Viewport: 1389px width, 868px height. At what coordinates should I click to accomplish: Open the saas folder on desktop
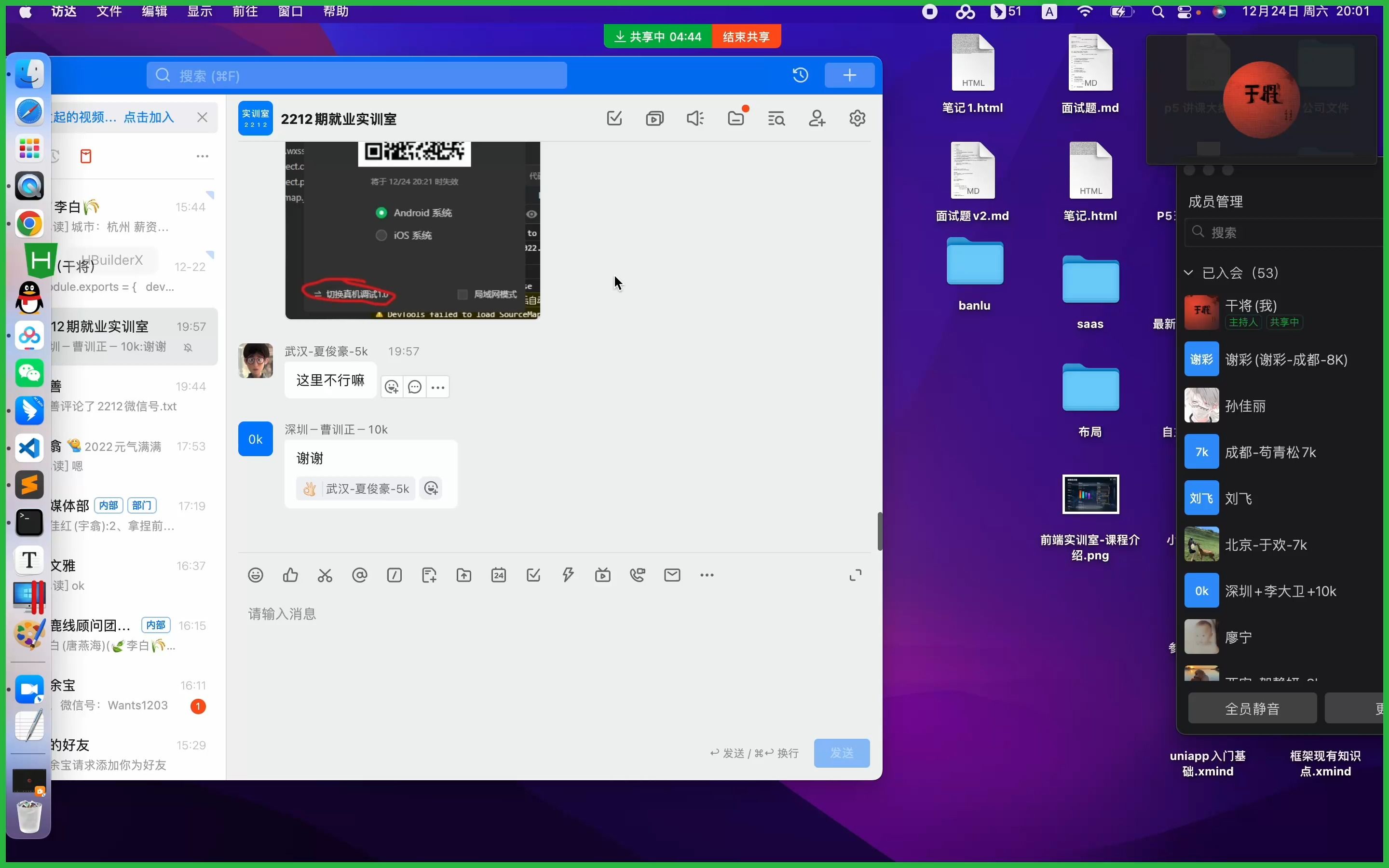tap(1090, 293)
